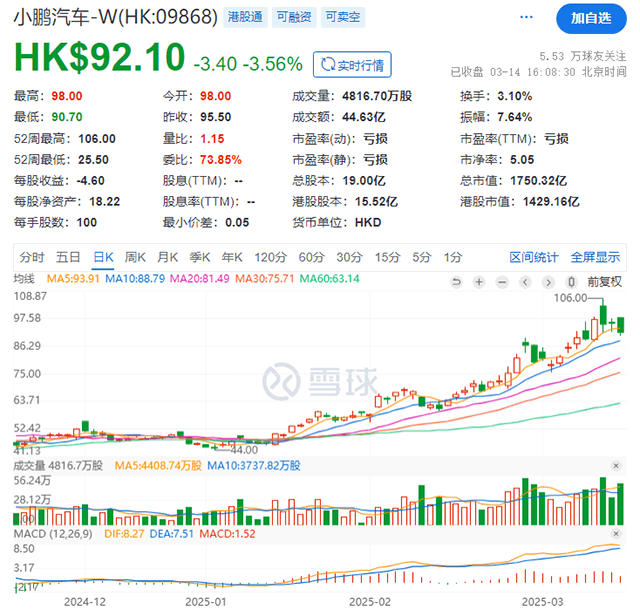Click the chart pan left arrow icon
This screenshot has width=640, height=610.
pyautogui.click(x=525, y=282)
